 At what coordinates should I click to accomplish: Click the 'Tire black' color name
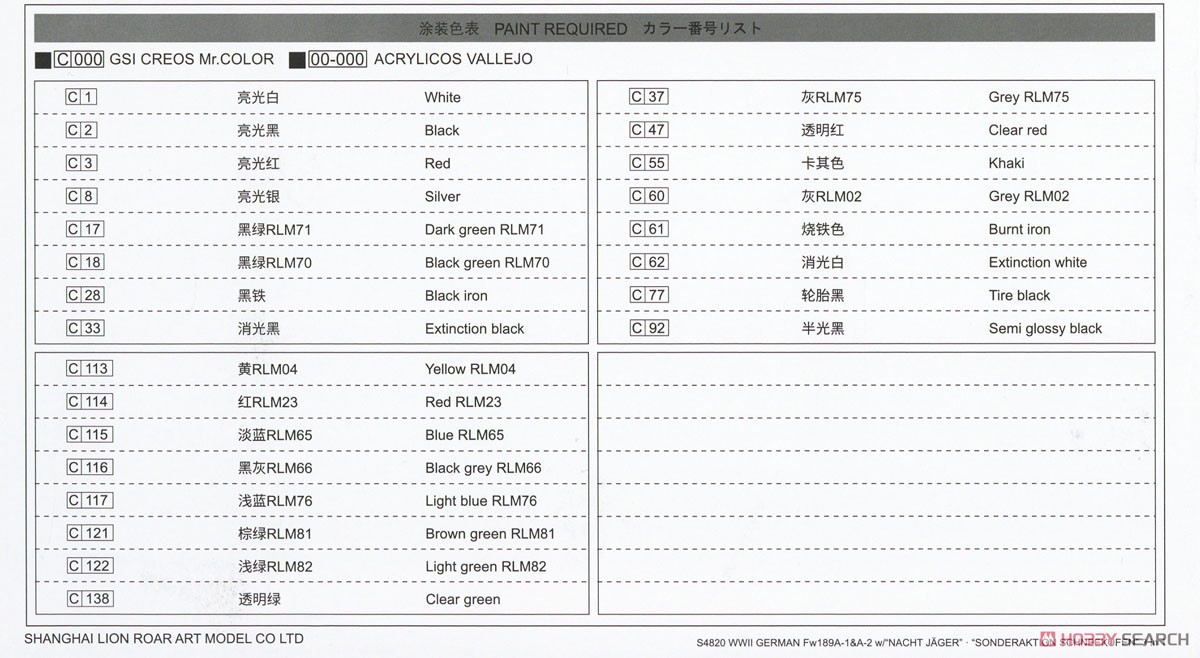point(1019,295)
